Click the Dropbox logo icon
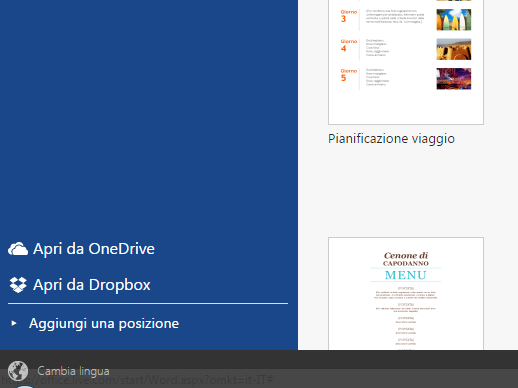518x388 pixels. [x=18, y=285]
